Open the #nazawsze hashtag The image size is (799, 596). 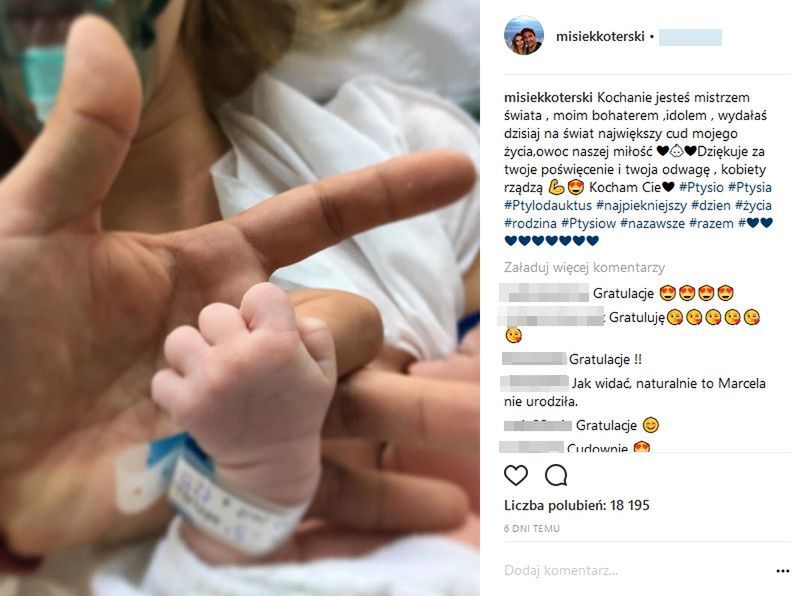point(652,223)
